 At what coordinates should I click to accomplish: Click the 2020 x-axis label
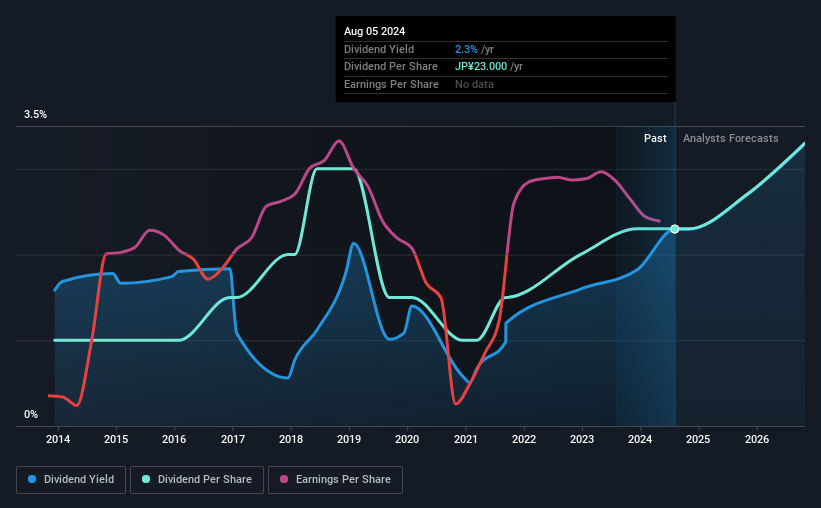pos(407,439)
